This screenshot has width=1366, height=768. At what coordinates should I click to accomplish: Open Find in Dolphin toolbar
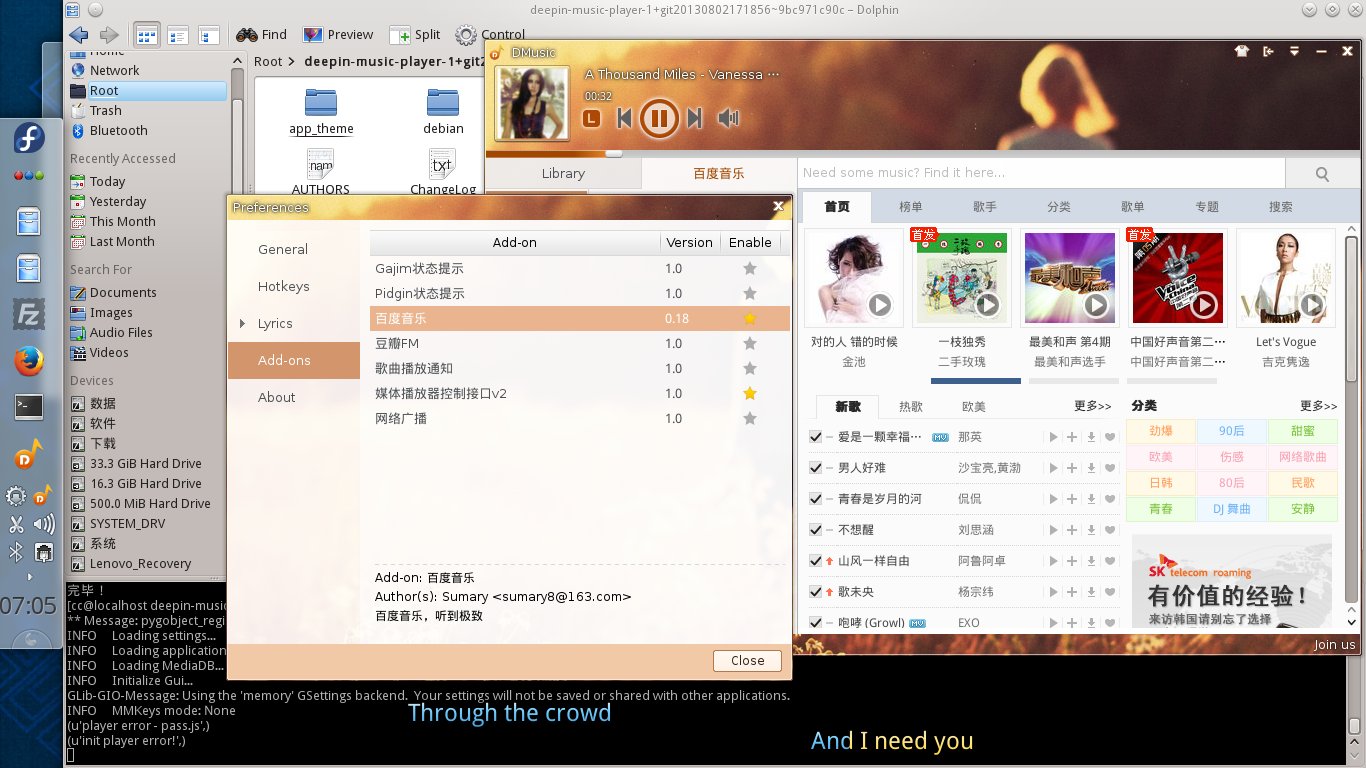tap(261, 35)
